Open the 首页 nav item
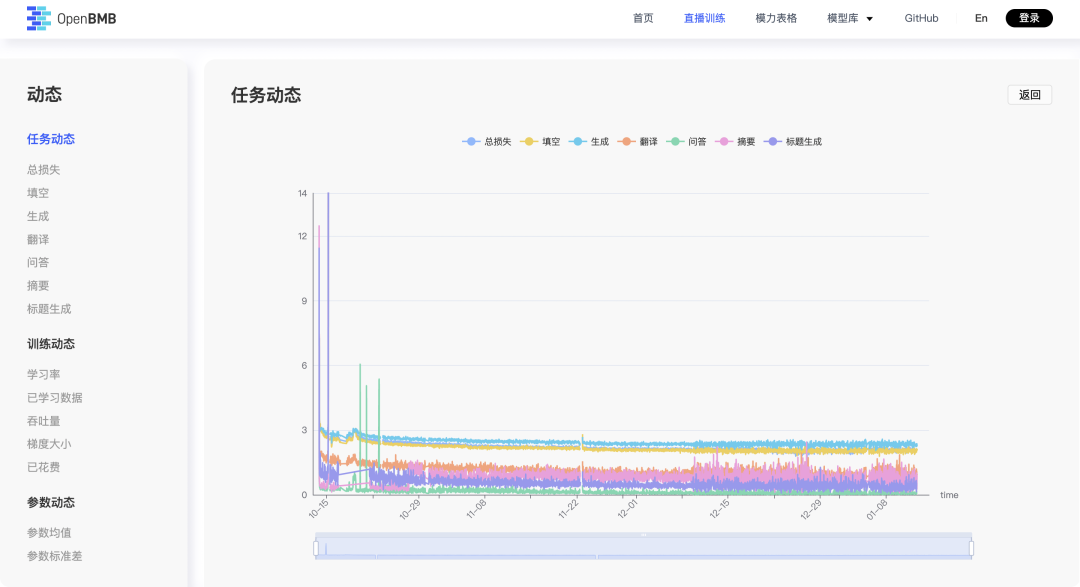Image resolution: width=1080 pixels, height=587 pixels. [x=643, y=19]
